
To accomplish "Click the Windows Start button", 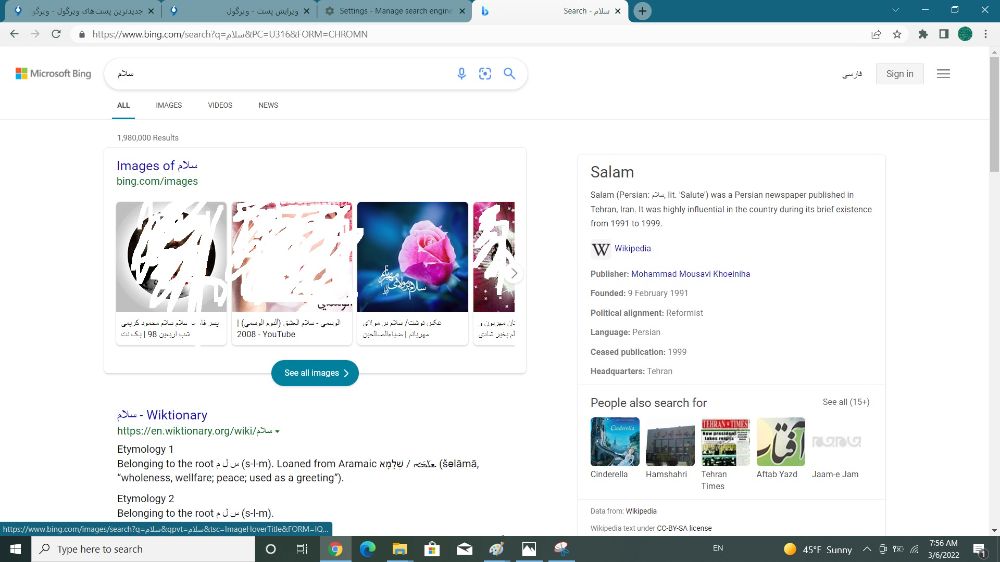I will click(x=15, y=549).
